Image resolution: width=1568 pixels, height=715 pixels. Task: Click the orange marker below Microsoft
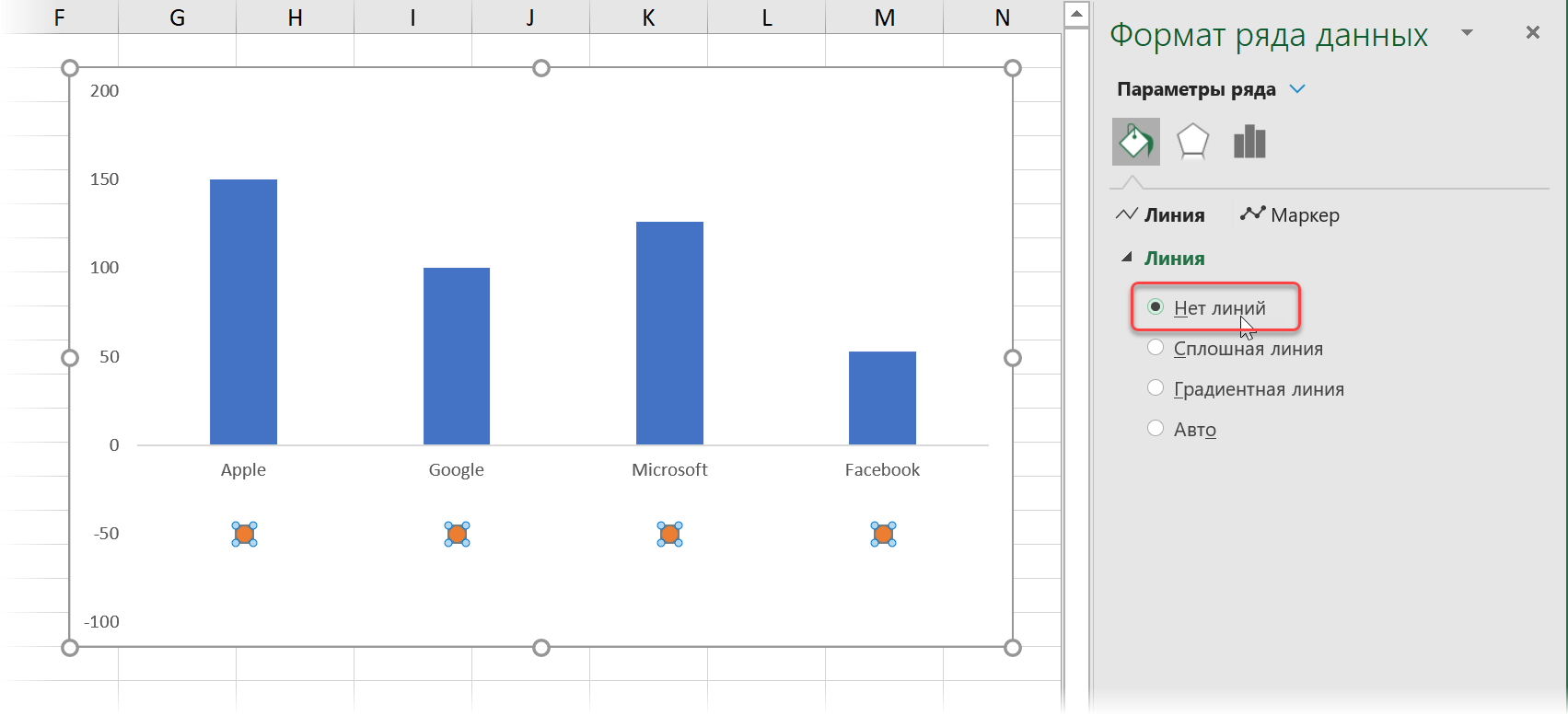point(669,534)
